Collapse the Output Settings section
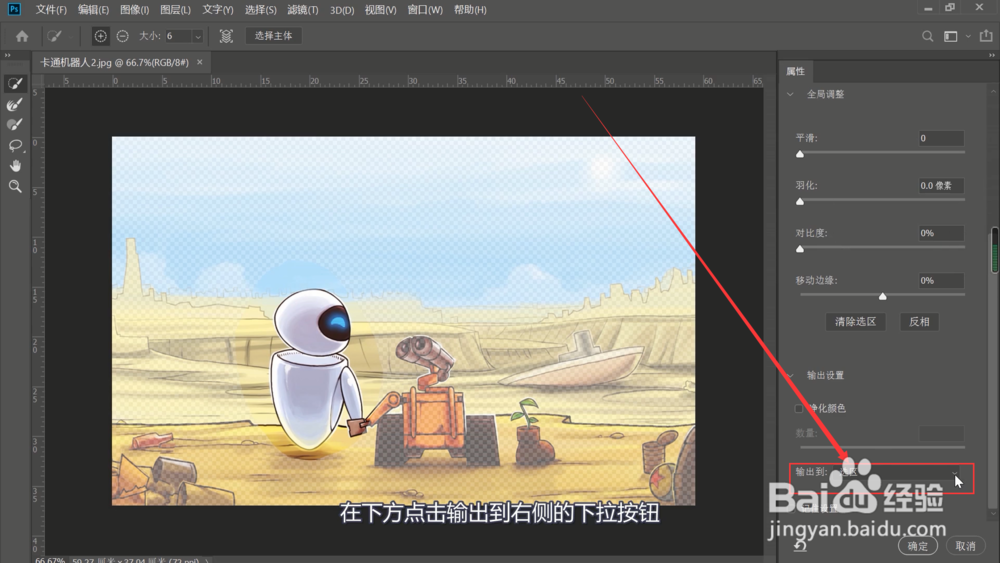Viewport: 1000px width, 563px height. (x=790, y=376)
